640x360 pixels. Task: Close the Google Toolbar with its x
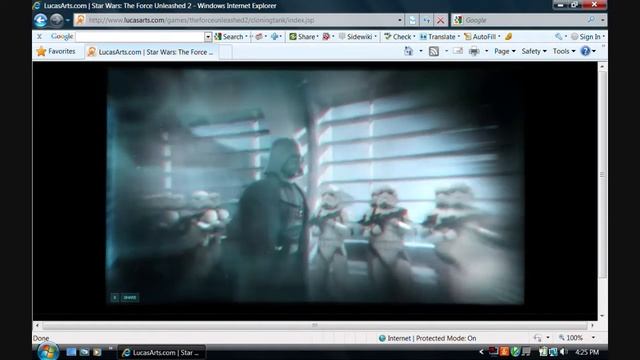pyautogui.click(x=39, y=36)
